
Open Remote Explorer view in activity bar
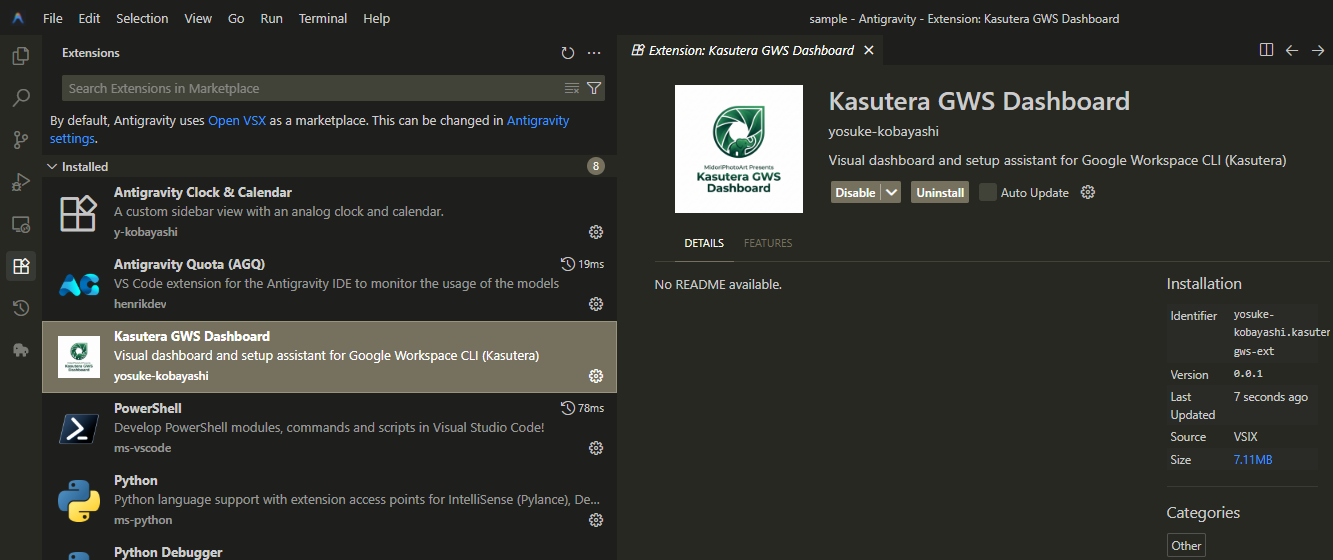coord(20,224)
